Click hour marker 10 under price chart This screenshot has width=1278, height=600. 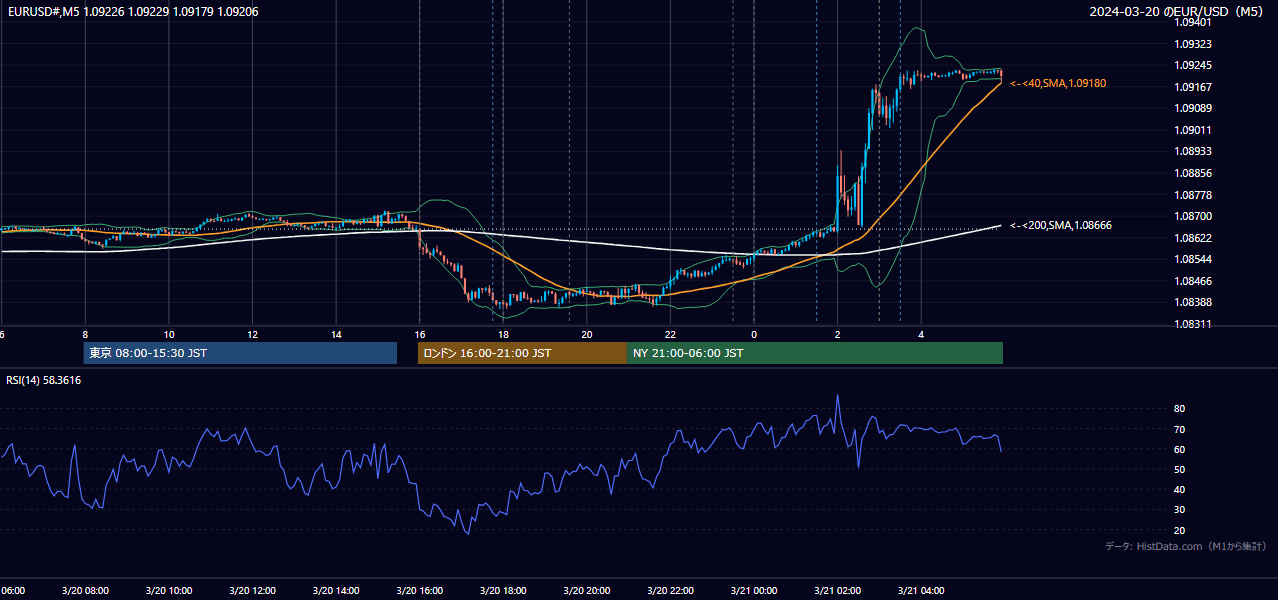coord(169,334)
